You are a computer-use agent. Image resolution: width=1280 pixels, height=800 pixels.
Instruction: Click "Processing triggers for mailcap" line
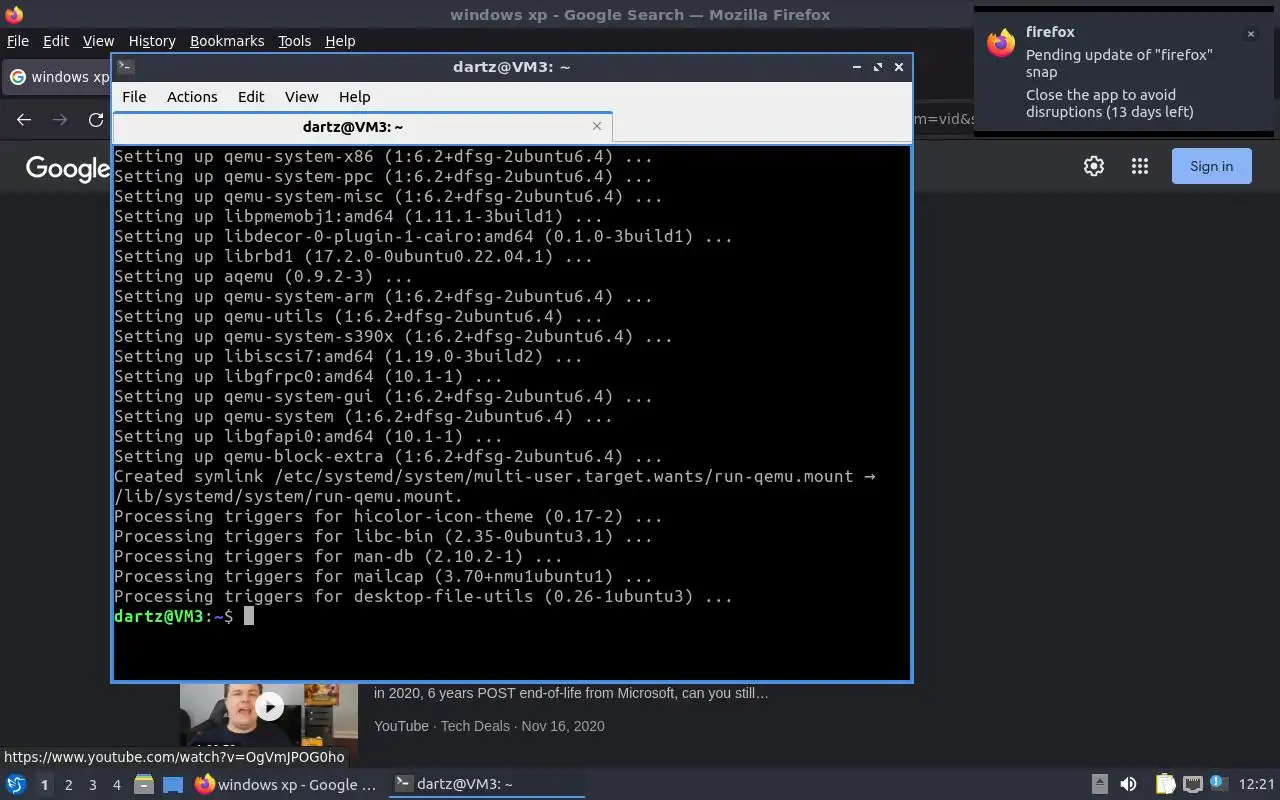tap(383, 576)
